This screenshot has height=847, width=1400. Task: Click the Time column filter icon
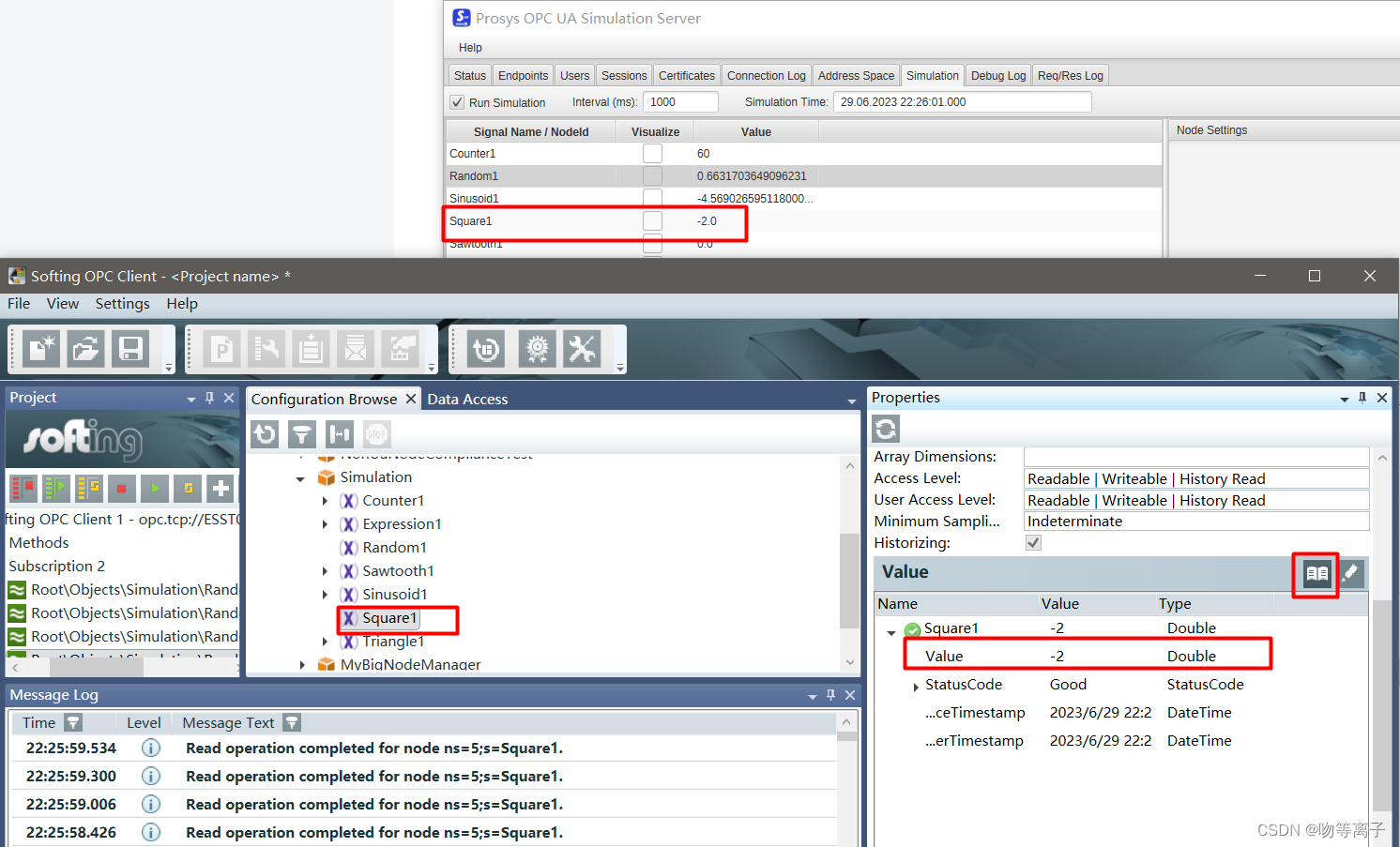pos(73,722)
